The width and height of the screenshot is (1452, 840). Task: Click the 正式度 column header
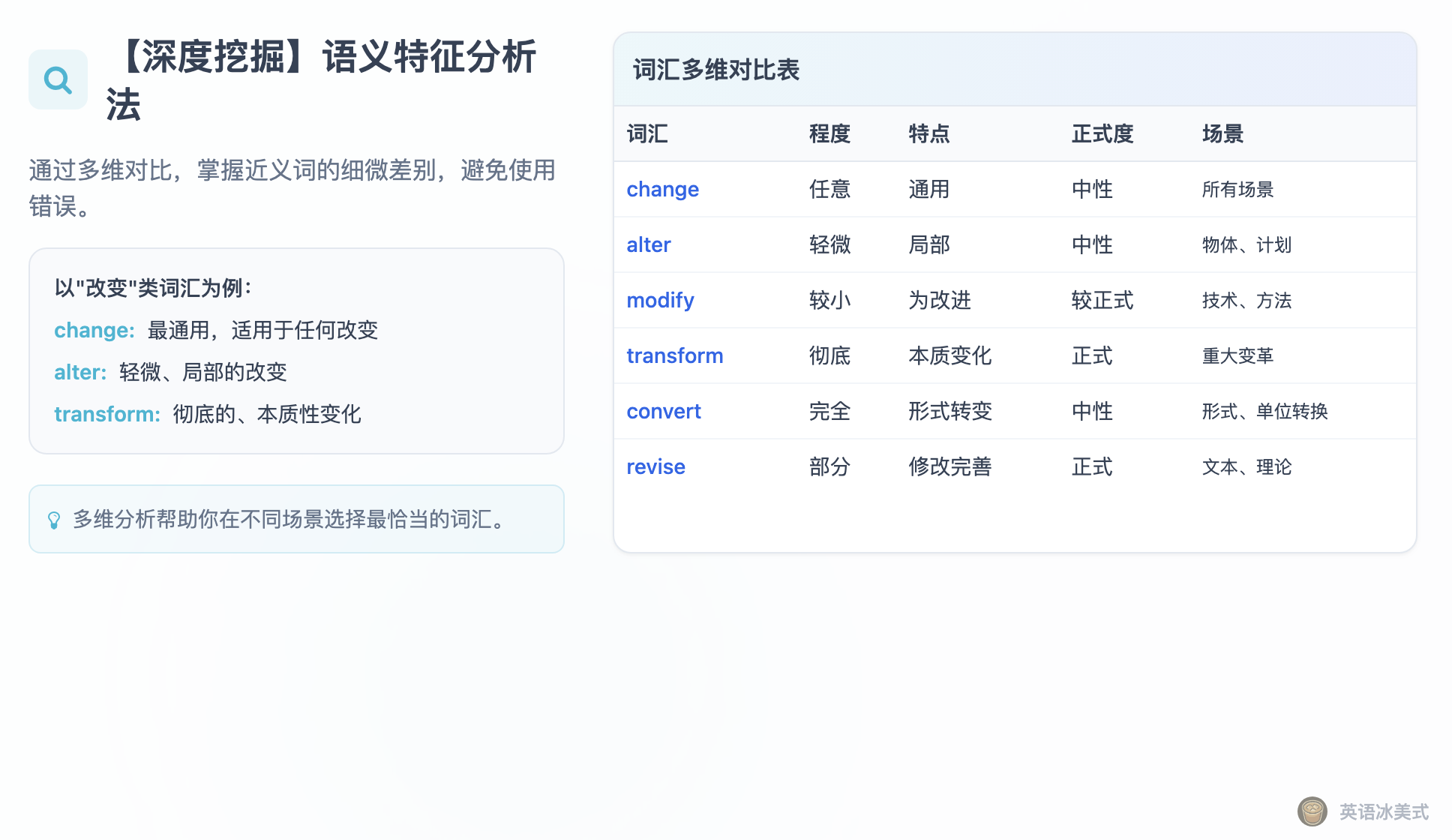pos(1102,133)
